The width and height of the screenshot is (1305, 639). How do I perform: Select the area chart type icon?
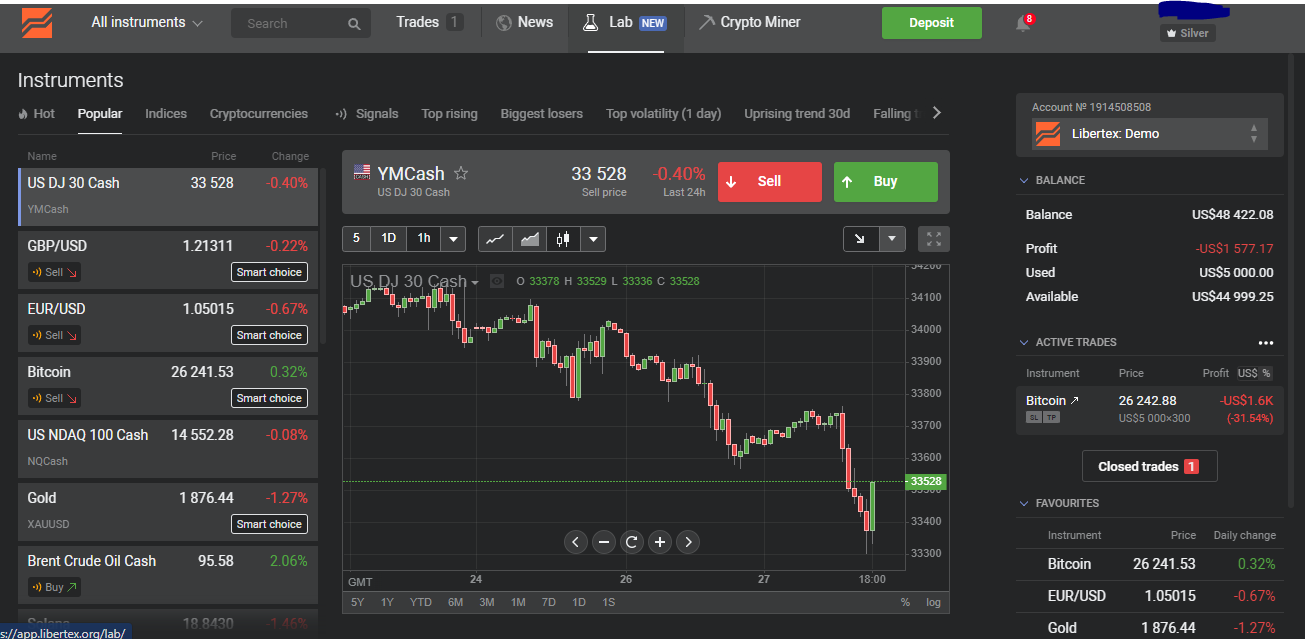point(530,239)
